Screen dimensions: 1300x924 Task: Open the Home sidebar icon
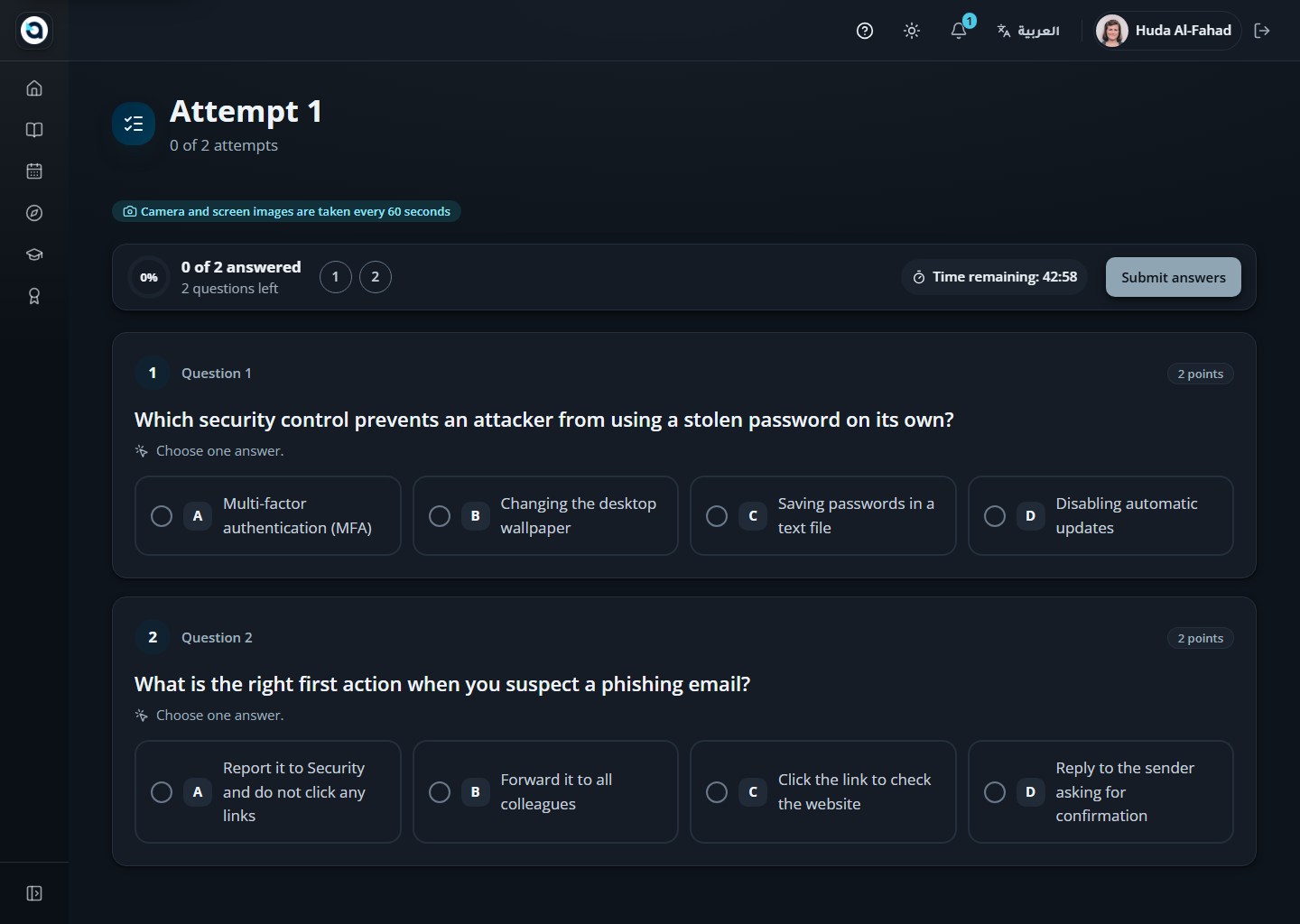pyautogui.click(x=34, y=88)
